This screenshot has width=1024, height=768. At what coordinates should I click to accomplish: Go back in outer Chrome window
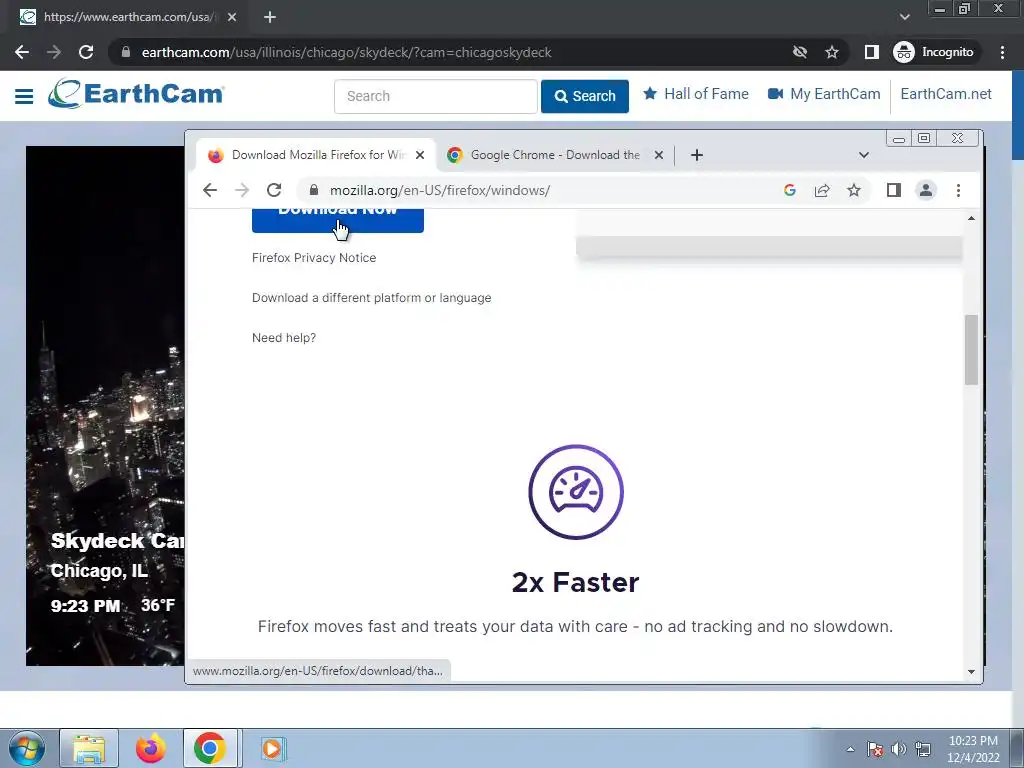click(x=22, y=52)
